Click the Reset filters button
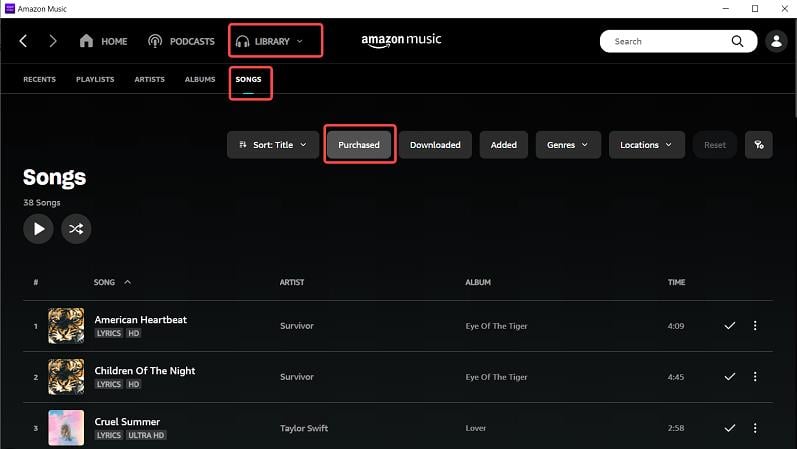 (715, 145)
